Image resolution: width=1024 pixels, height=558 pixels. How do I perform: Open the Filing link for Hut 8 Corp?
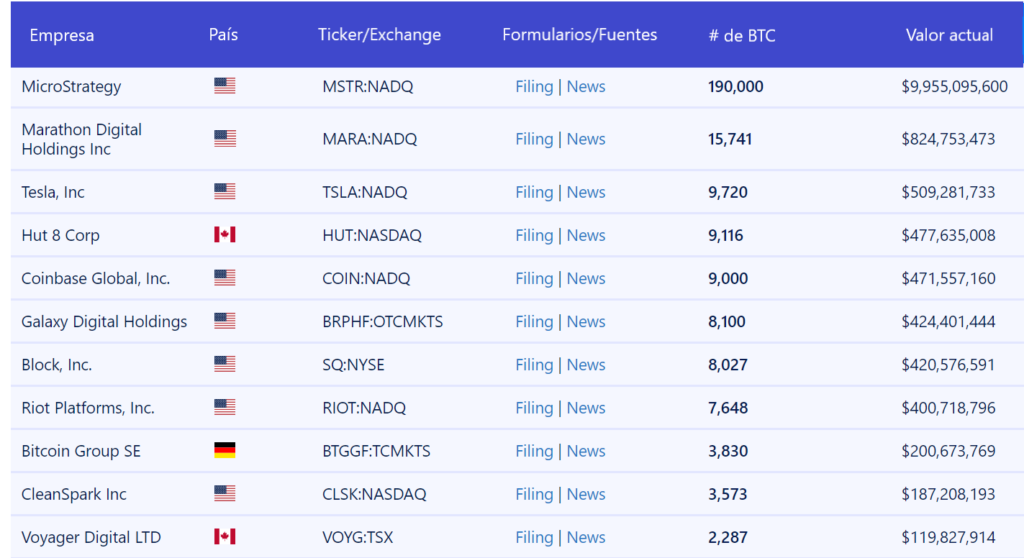[534, 236]
